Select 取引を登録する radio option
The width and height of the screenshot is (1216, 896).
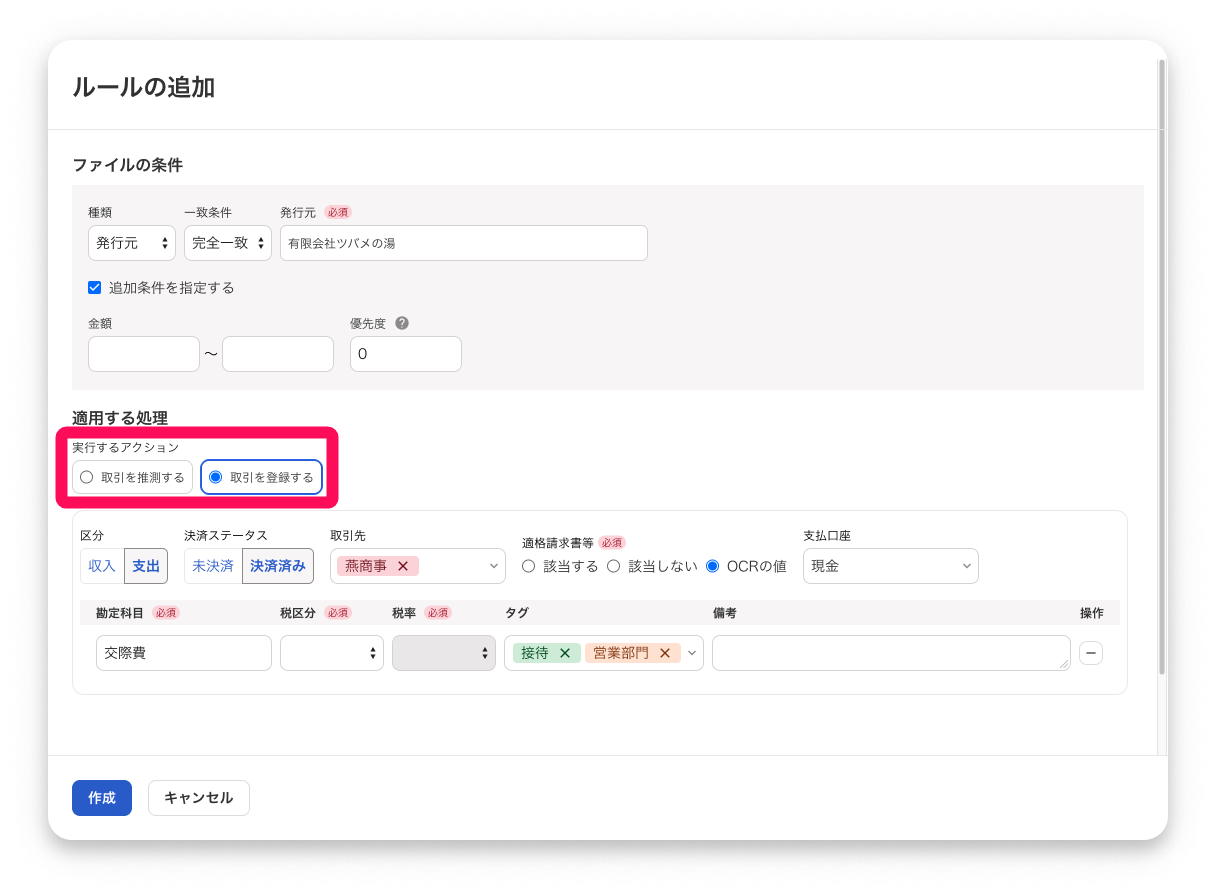[x=262, y=477]
